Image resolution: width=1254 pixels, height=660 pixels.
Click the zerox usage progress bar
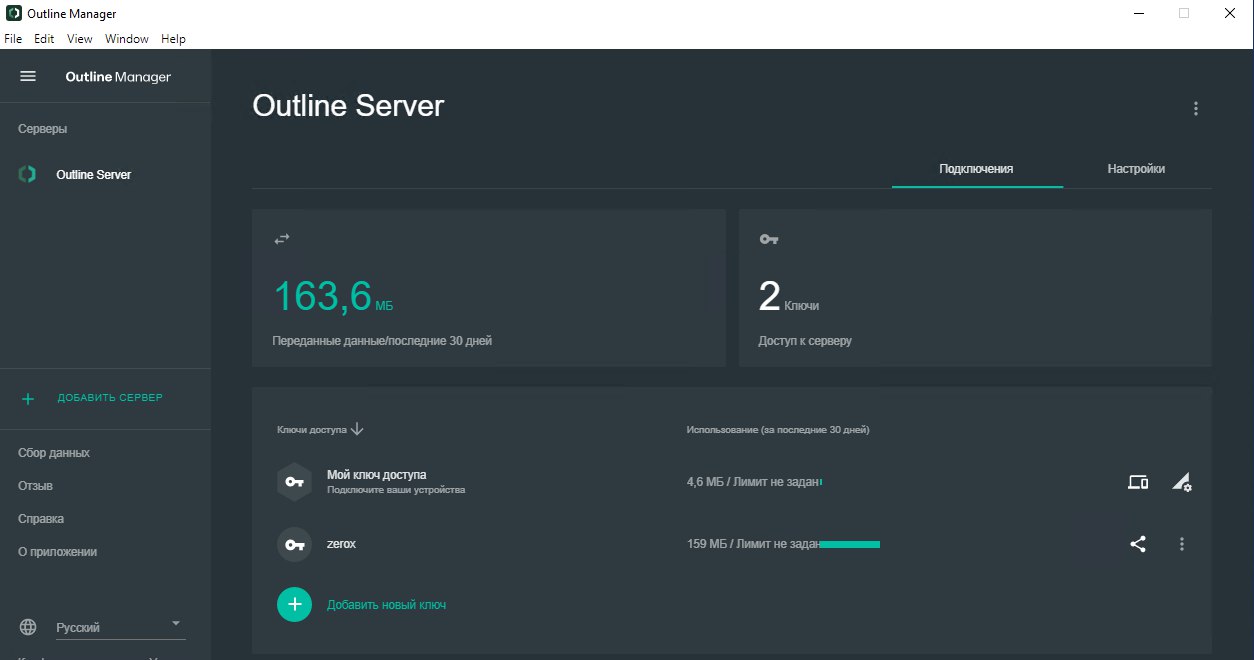pos(849,544)
